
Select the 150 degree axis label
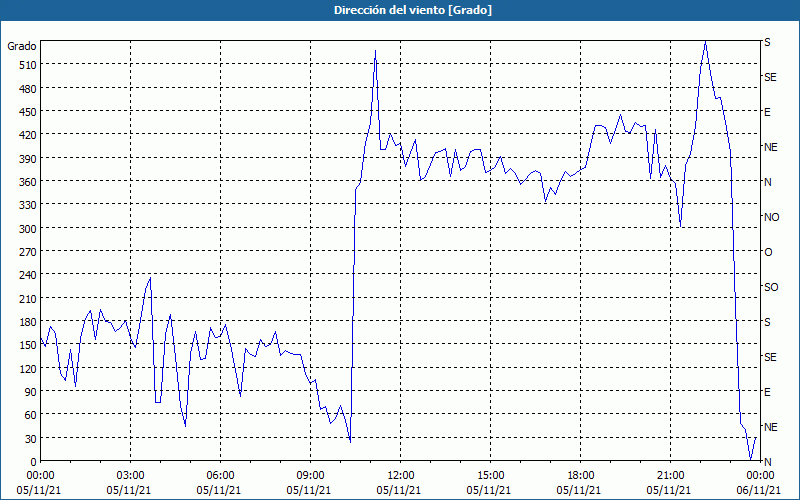[28, 345]
